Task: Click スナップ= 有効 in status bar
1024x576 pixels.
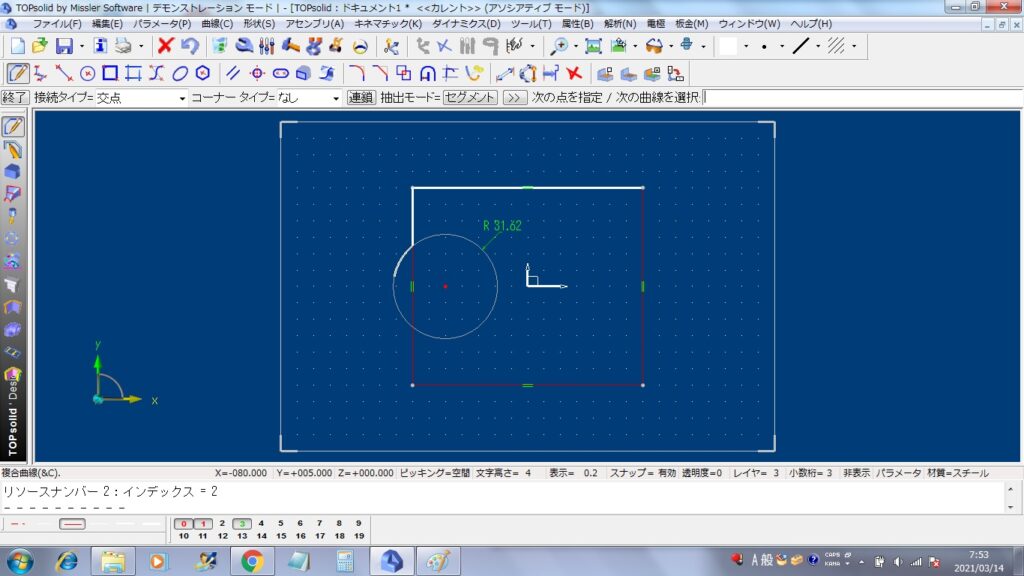Action: [643, 473]
